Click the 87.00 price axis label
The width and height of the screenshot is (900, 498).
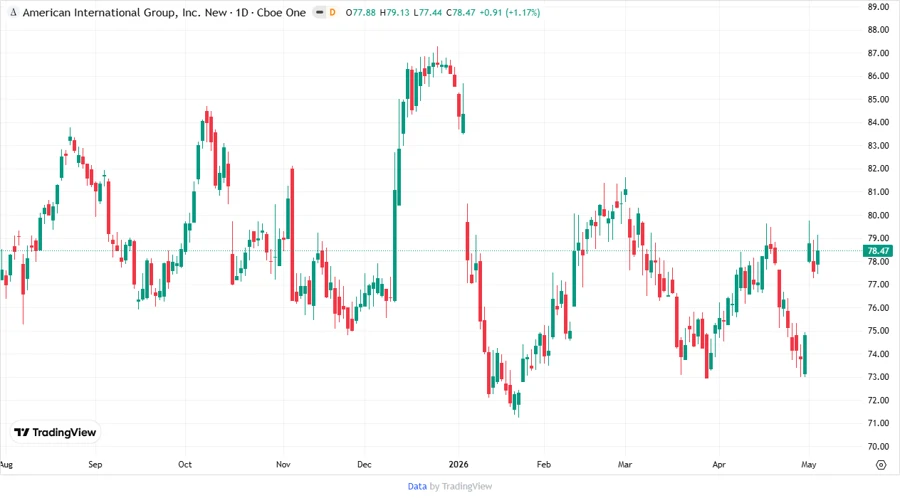[878, 53]
